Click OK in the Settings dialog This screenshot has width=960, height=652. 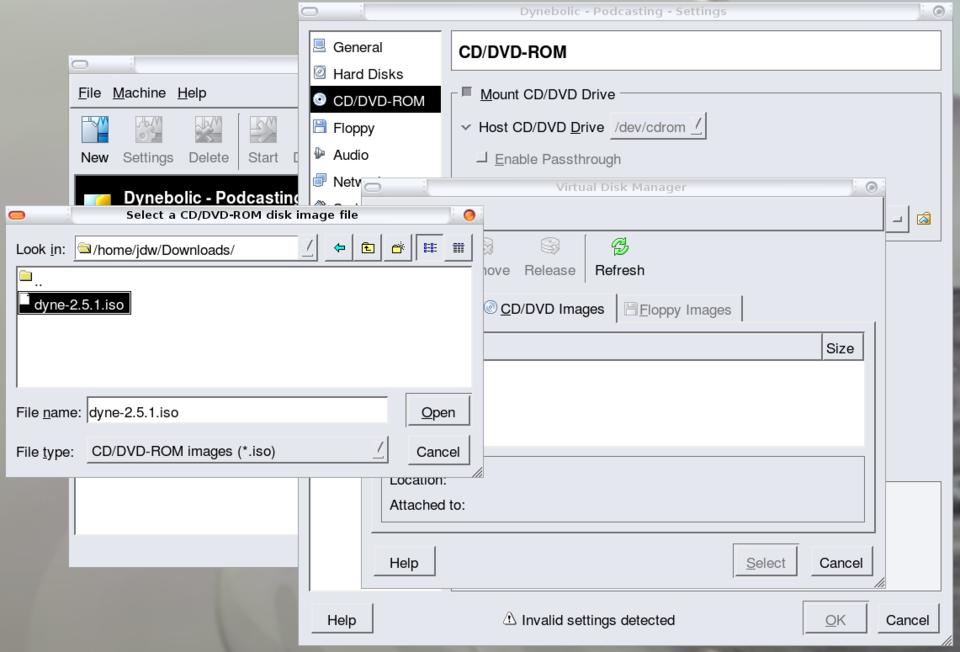(835, 620)
